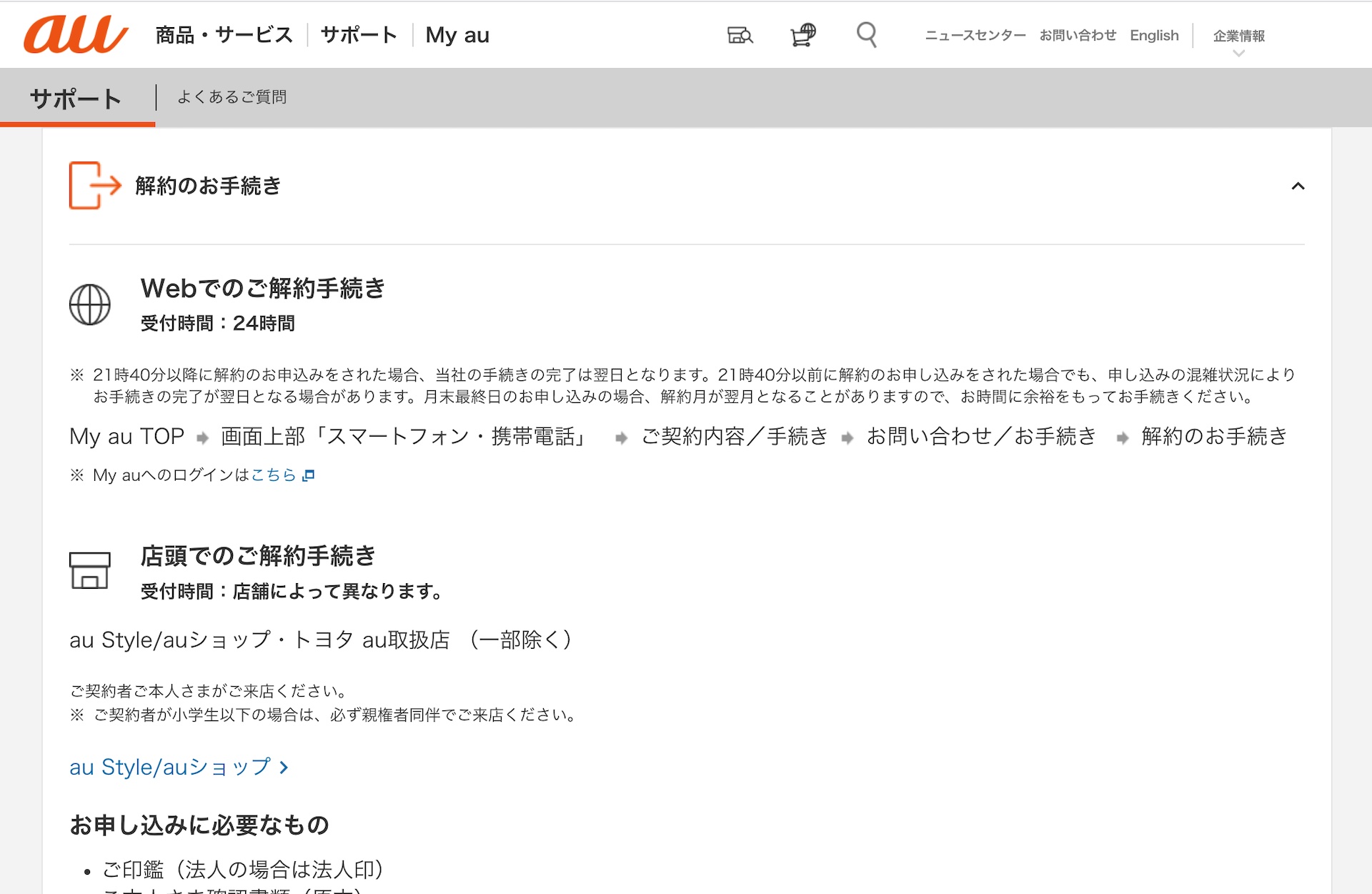
Task: Collapse the 解約のお手続き section
Action: click(1298, 186)
